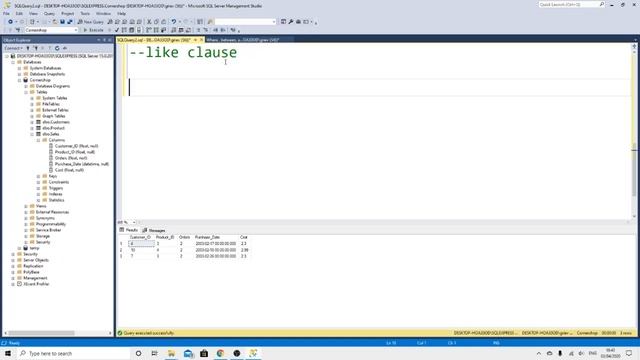This screenshot has width=640, height=360.
Task: Expand the System Databases node
Action: tap(19, 68)
